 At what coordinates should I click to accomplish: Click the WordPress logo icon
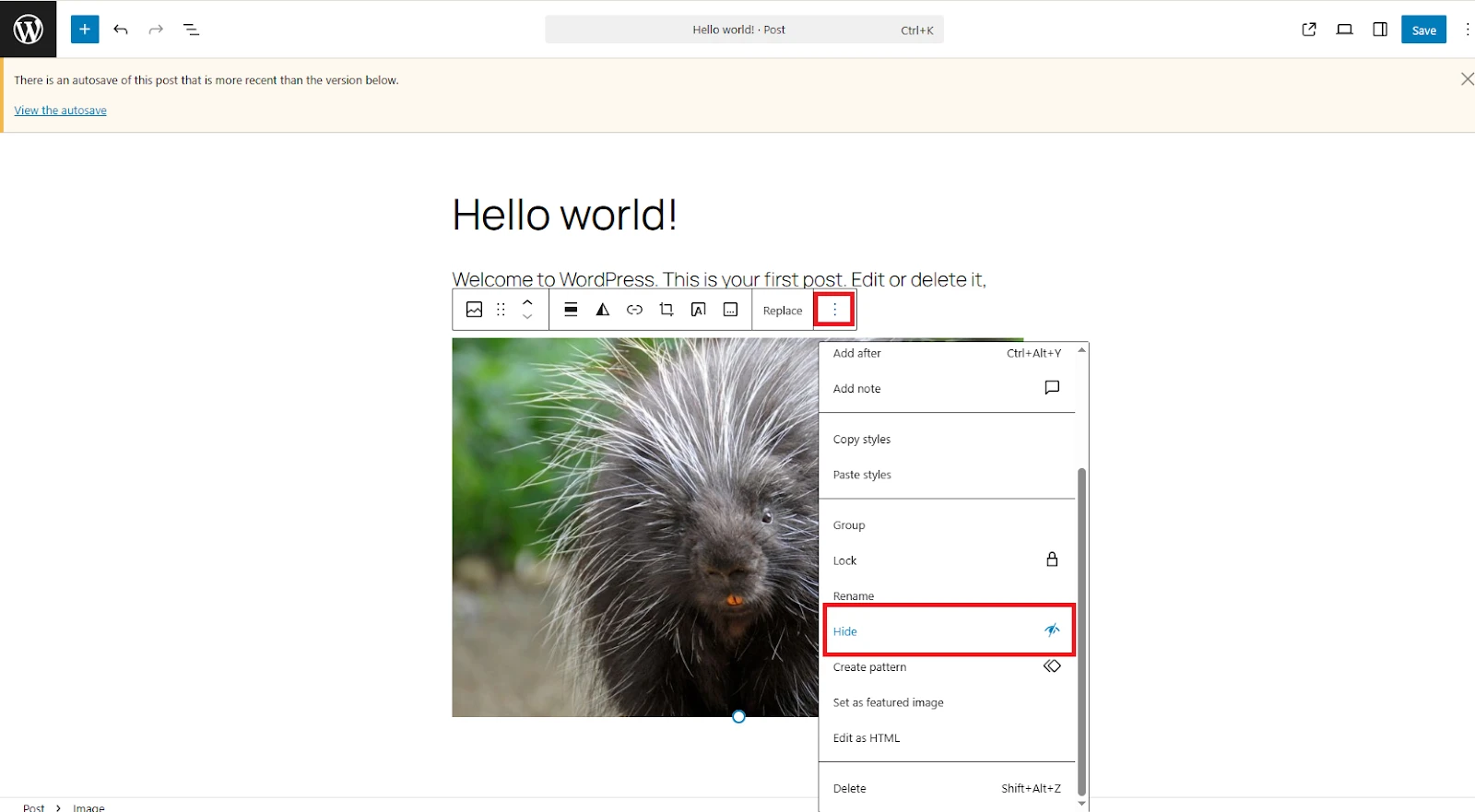click(28, 29)
